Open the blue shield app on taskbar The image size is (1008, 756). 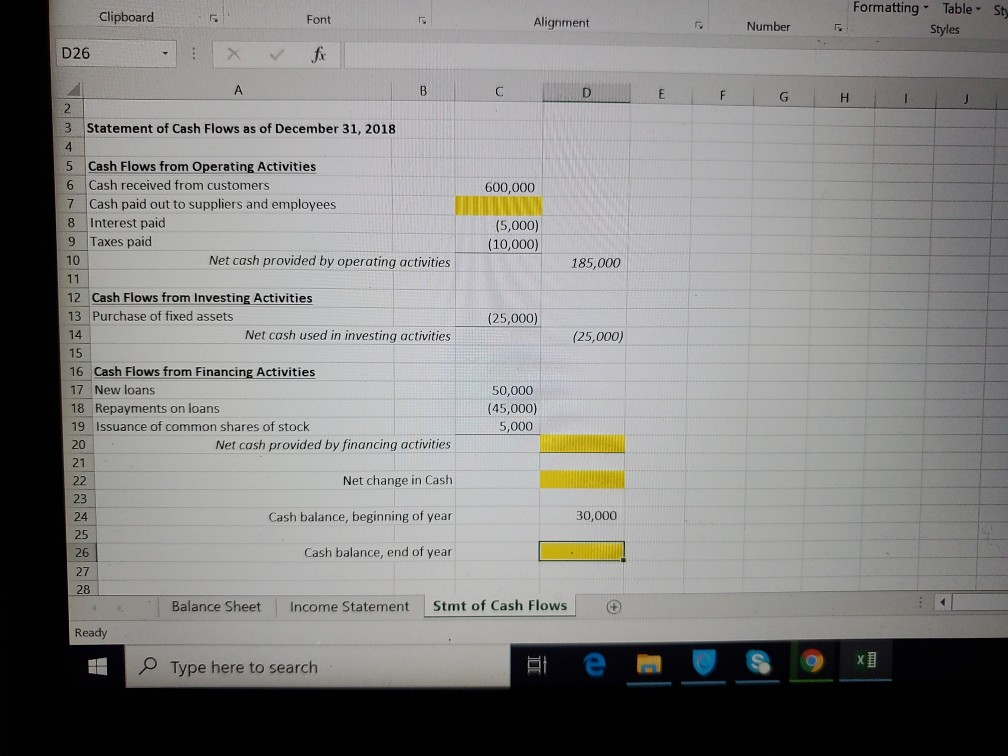[704, 662]
